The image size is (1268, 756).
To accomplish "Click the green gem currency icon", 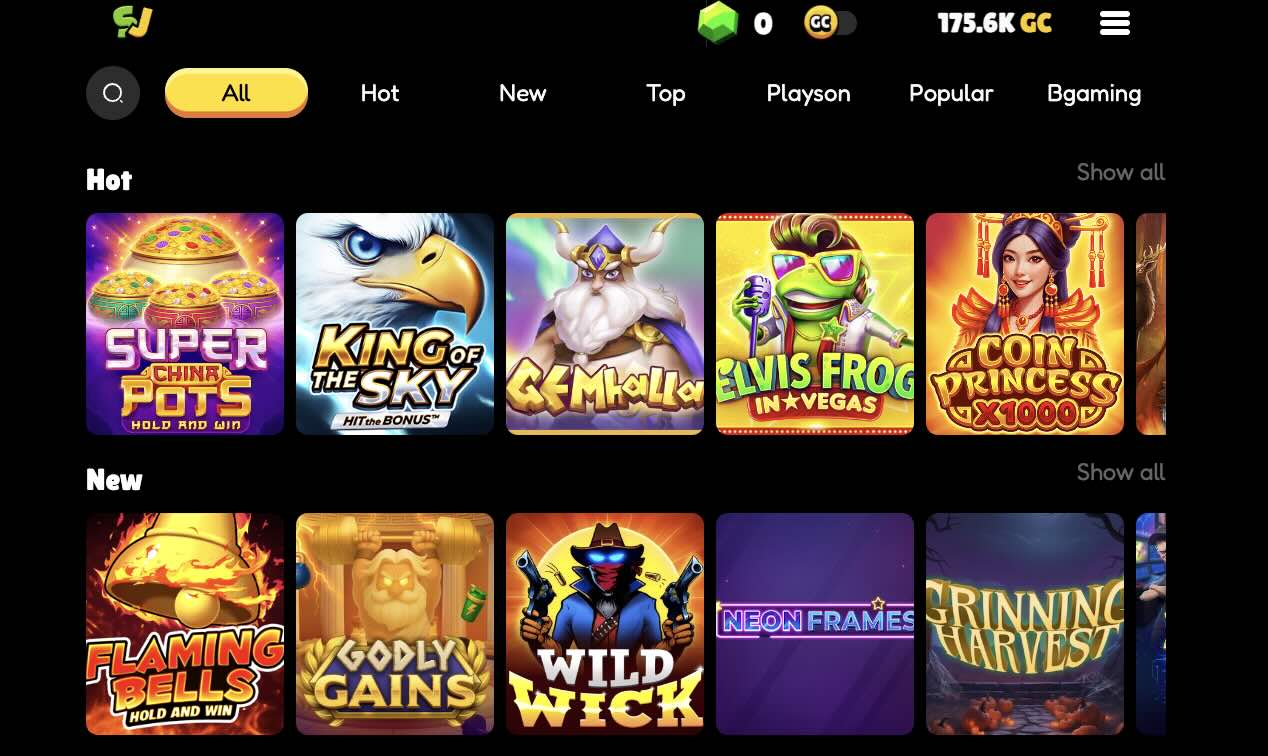I will pyautogui.click(x=717, y=23).
